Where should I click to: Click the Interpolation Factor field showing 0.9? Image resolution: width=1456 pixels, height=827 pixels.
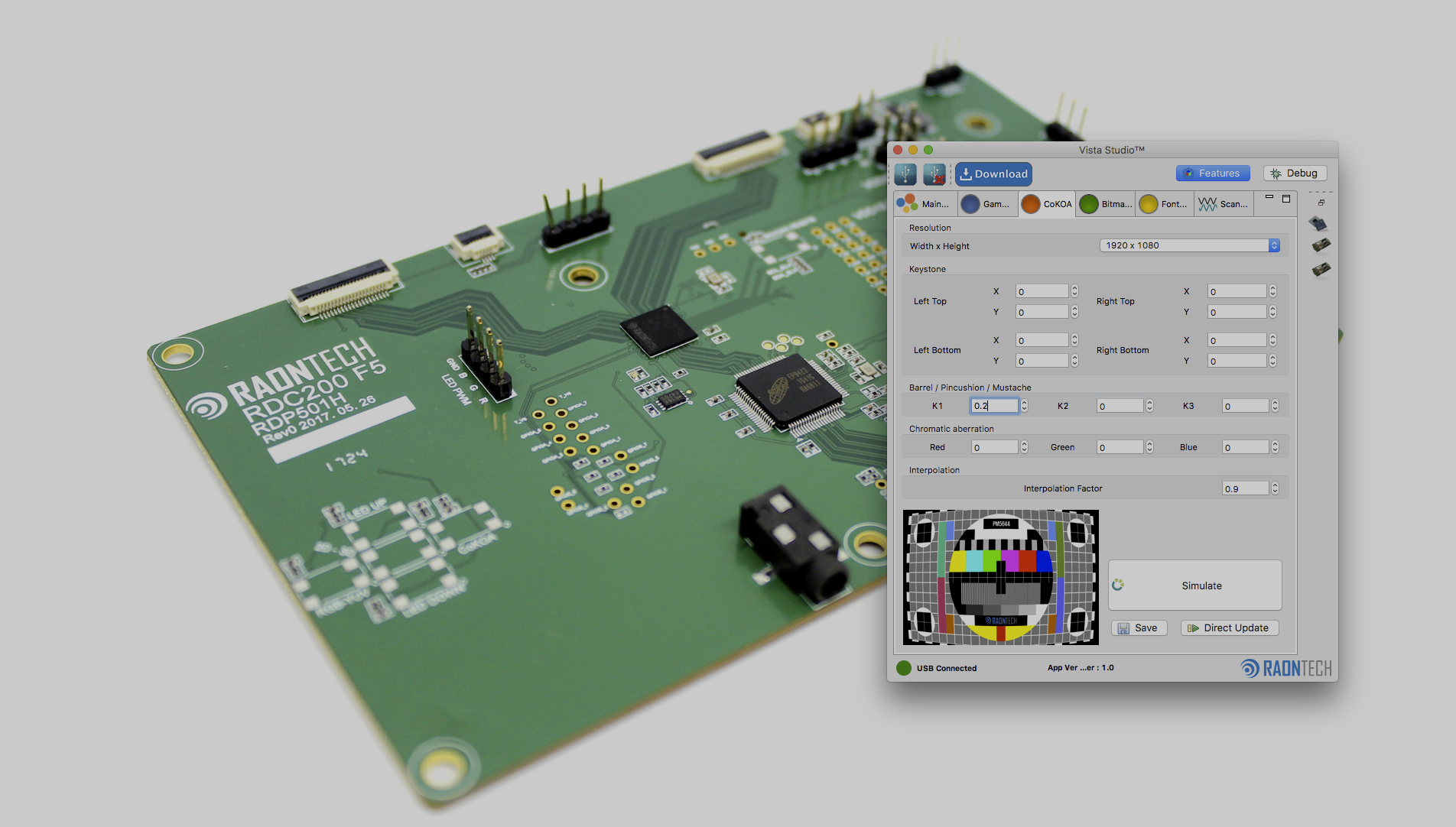pyautogui.click(x=1246, y=488)
